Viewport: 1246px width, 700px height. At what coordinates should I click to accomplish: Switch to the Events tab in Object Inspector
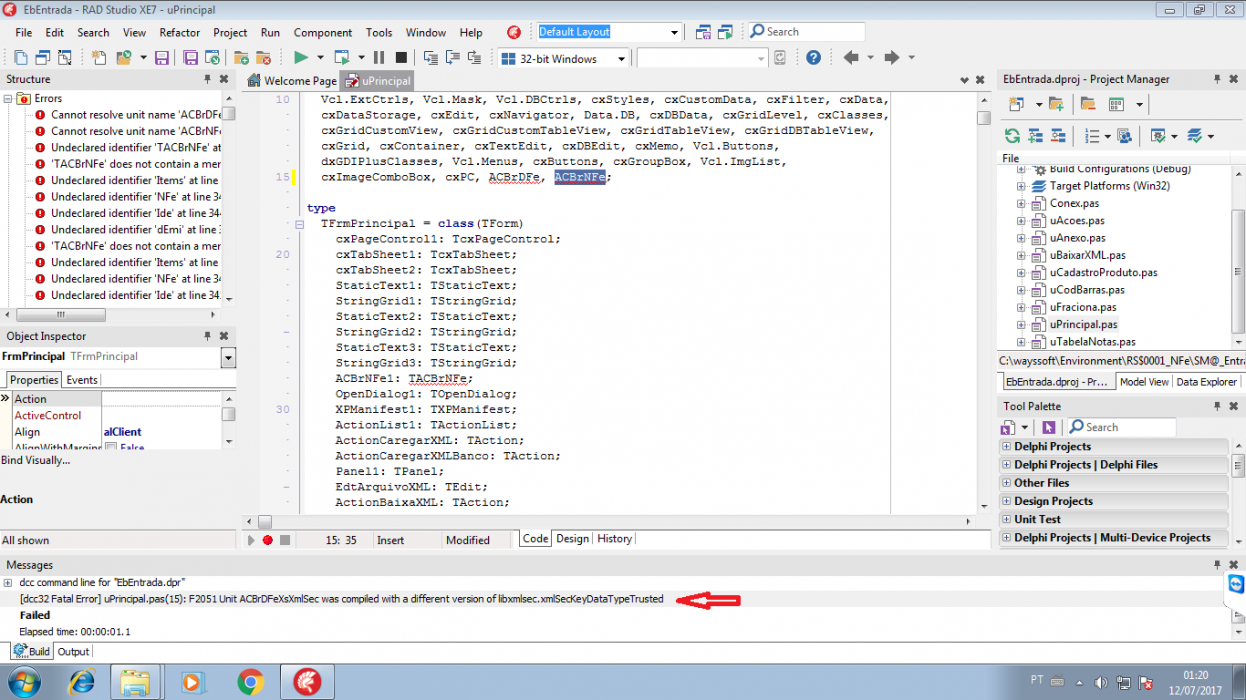point(82,380)
